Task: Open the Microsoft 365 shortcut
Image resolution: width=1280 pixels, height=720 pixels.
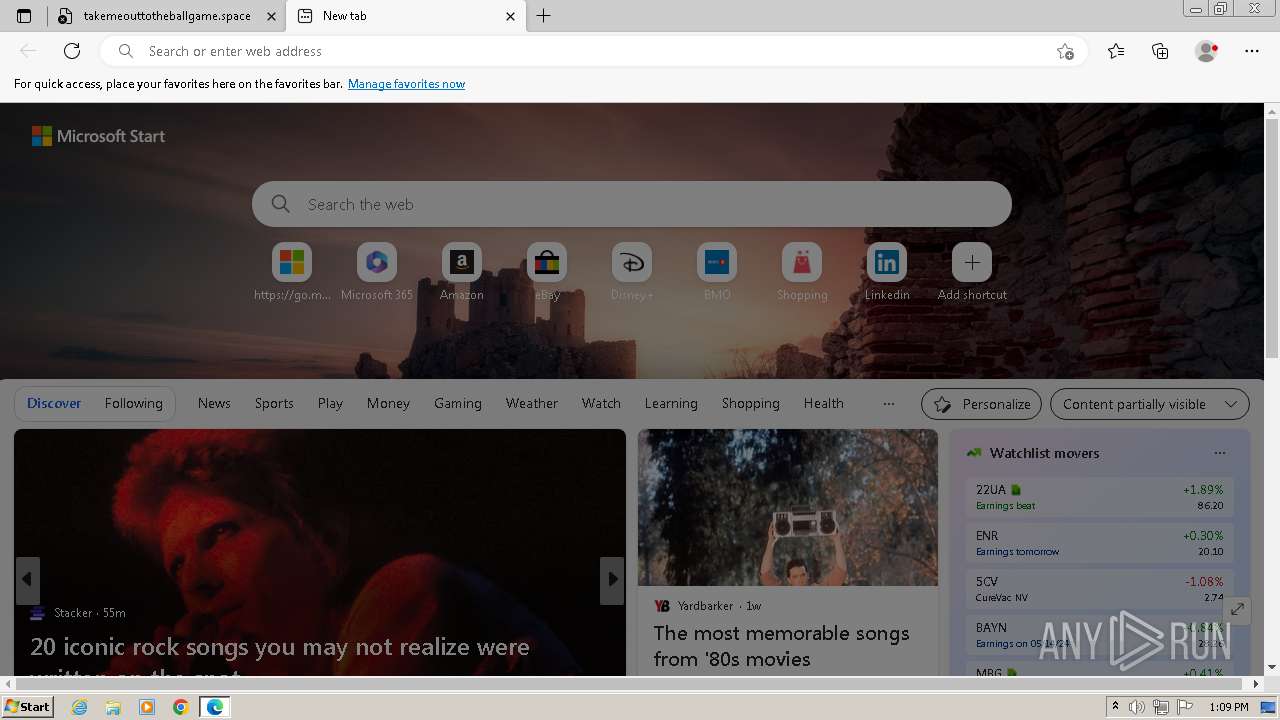Action: tap(377, 272)
